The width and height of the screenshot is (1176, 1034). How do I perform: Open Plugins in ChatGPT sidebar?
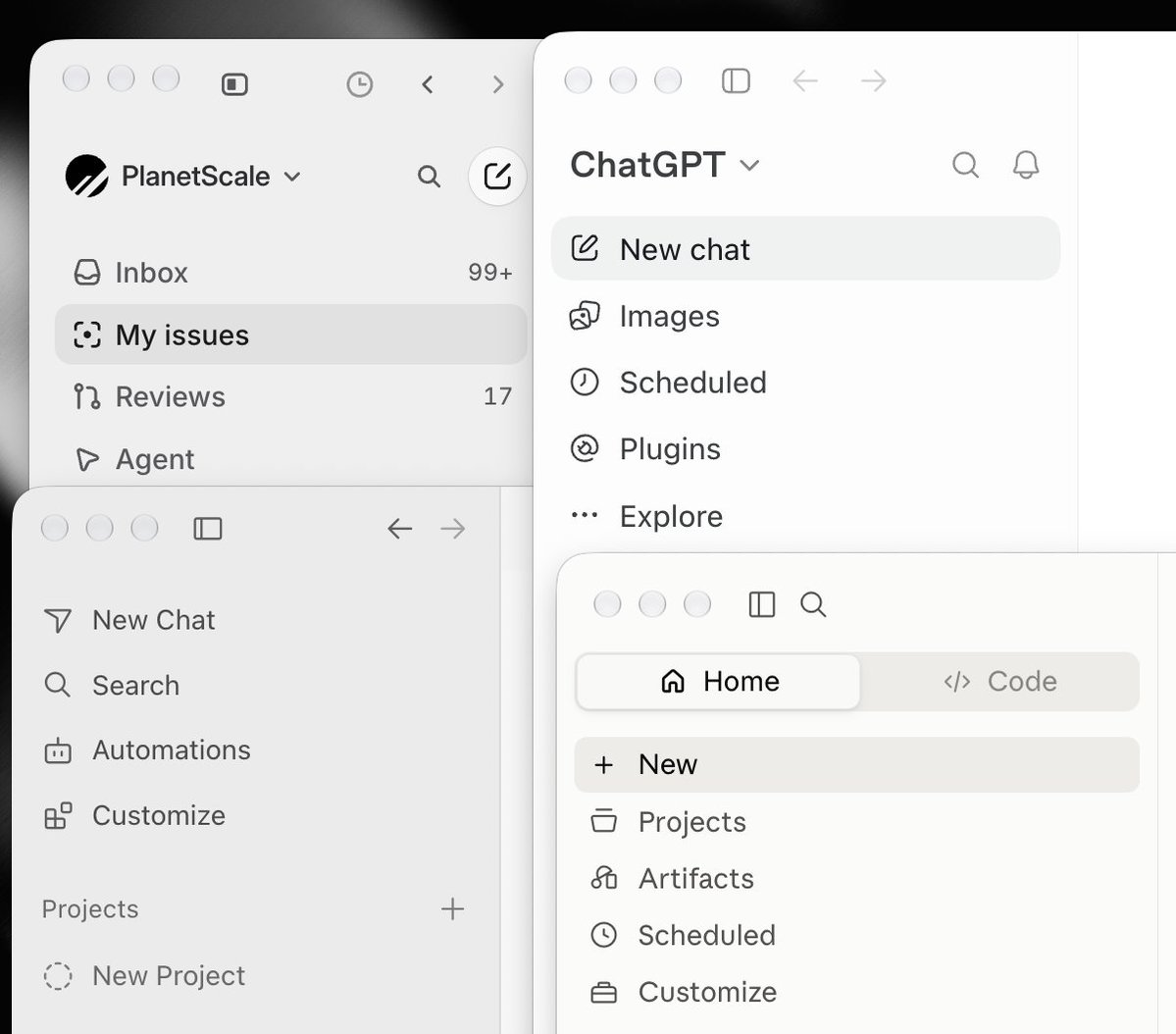pyautogui.click(x=805, y=448)
